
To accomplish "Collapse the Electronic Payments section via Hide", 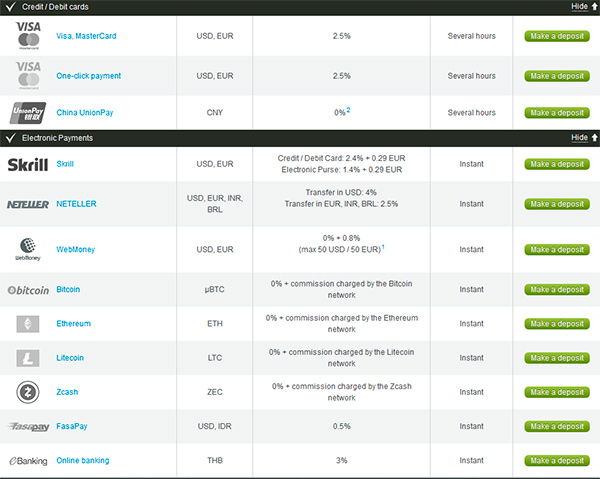I will [584, 138].
